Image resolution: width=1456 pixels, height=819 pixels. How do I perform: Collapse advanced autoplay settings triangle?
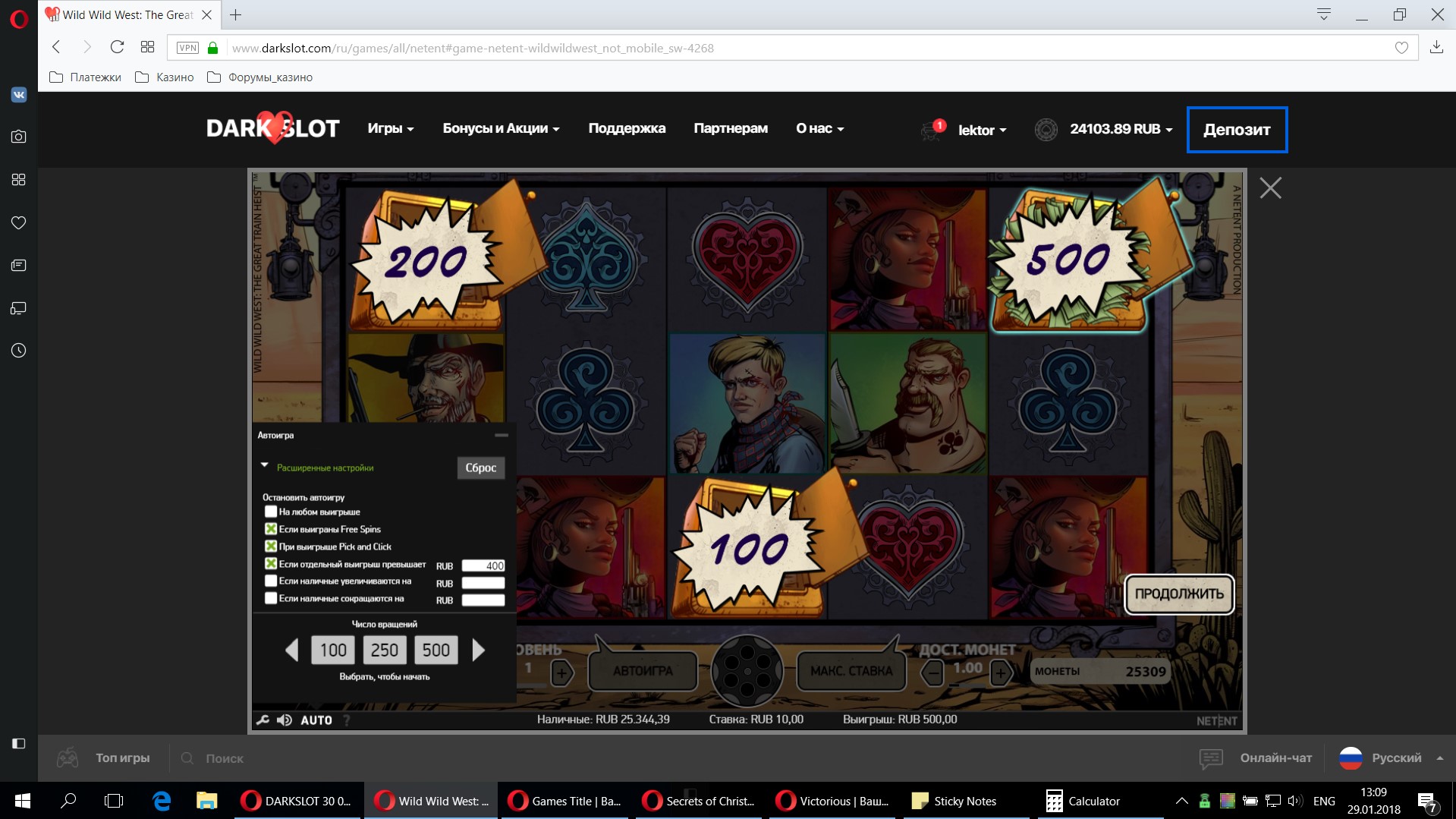tap(265, 465)
